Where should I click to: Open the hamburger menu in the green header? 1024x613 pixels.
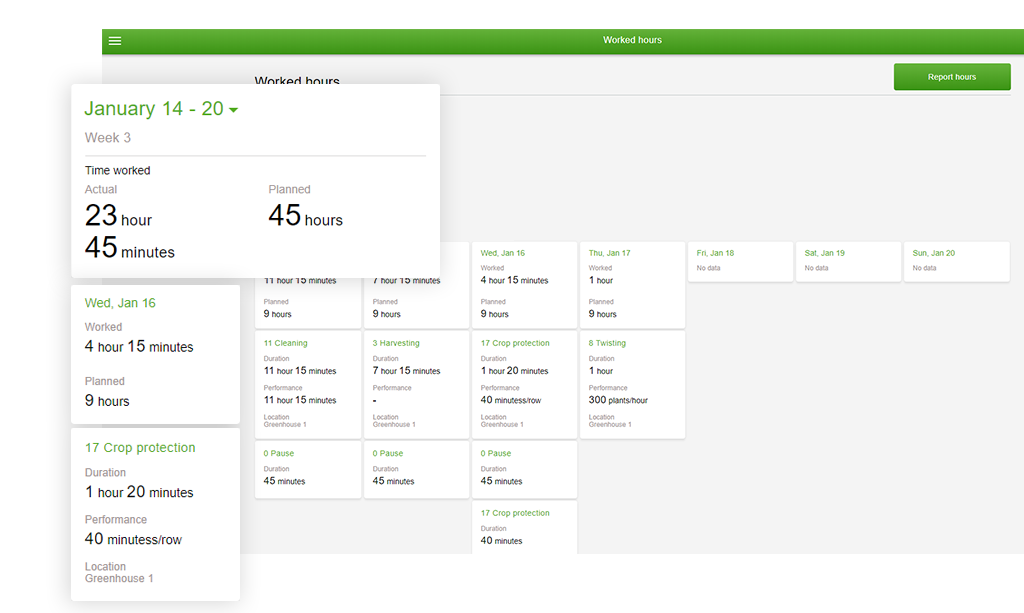pyautogui.click(x=115, y=41)
